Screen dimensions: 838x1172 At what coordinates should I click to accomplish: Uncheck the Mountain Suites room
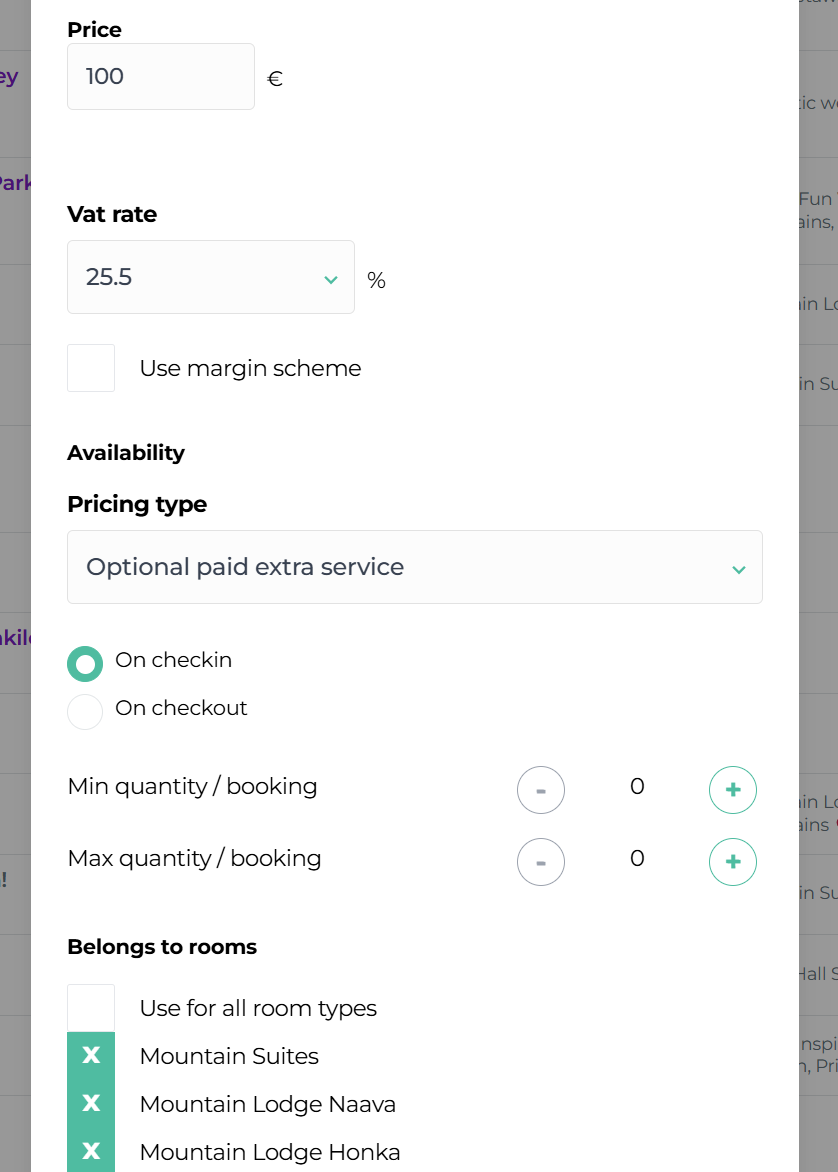pyautogui.click(x=91, y=1056)
